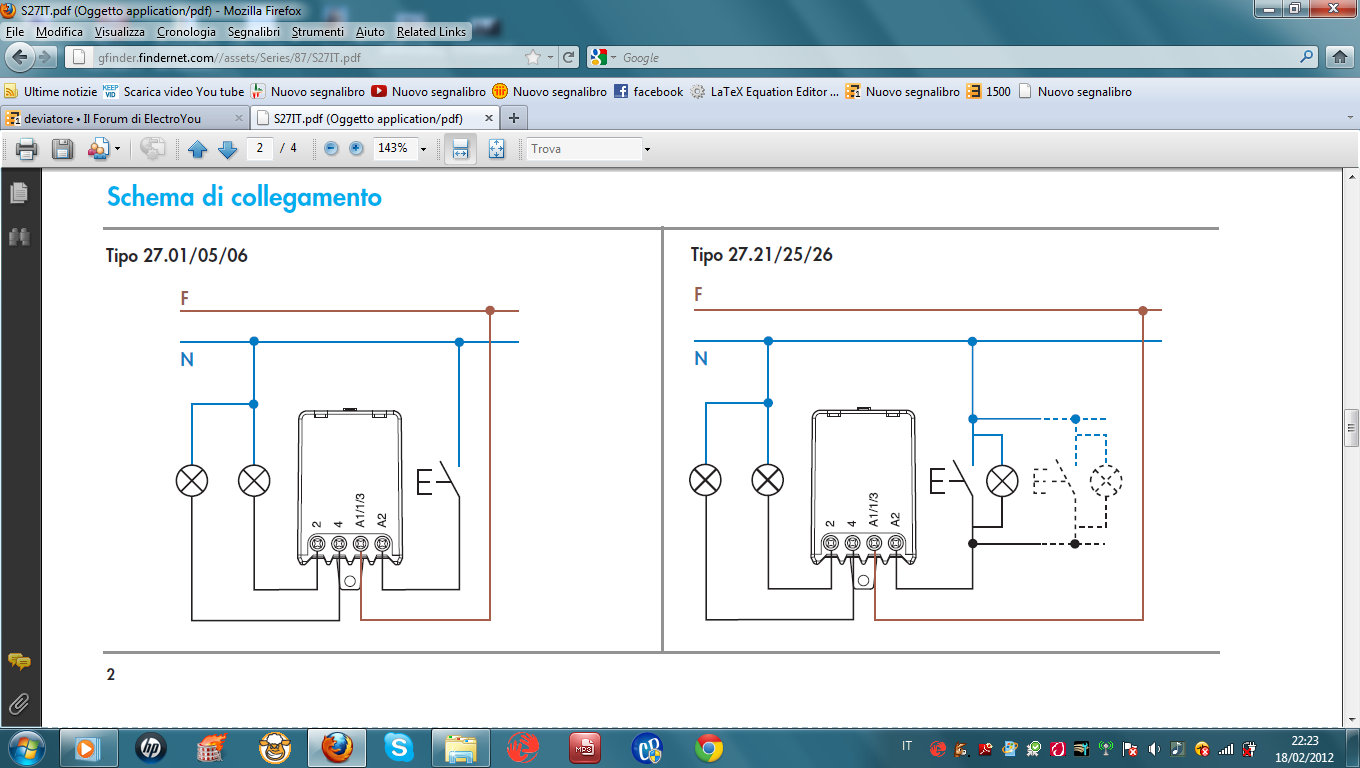Open the Segnalibri menu

point(252,32)
